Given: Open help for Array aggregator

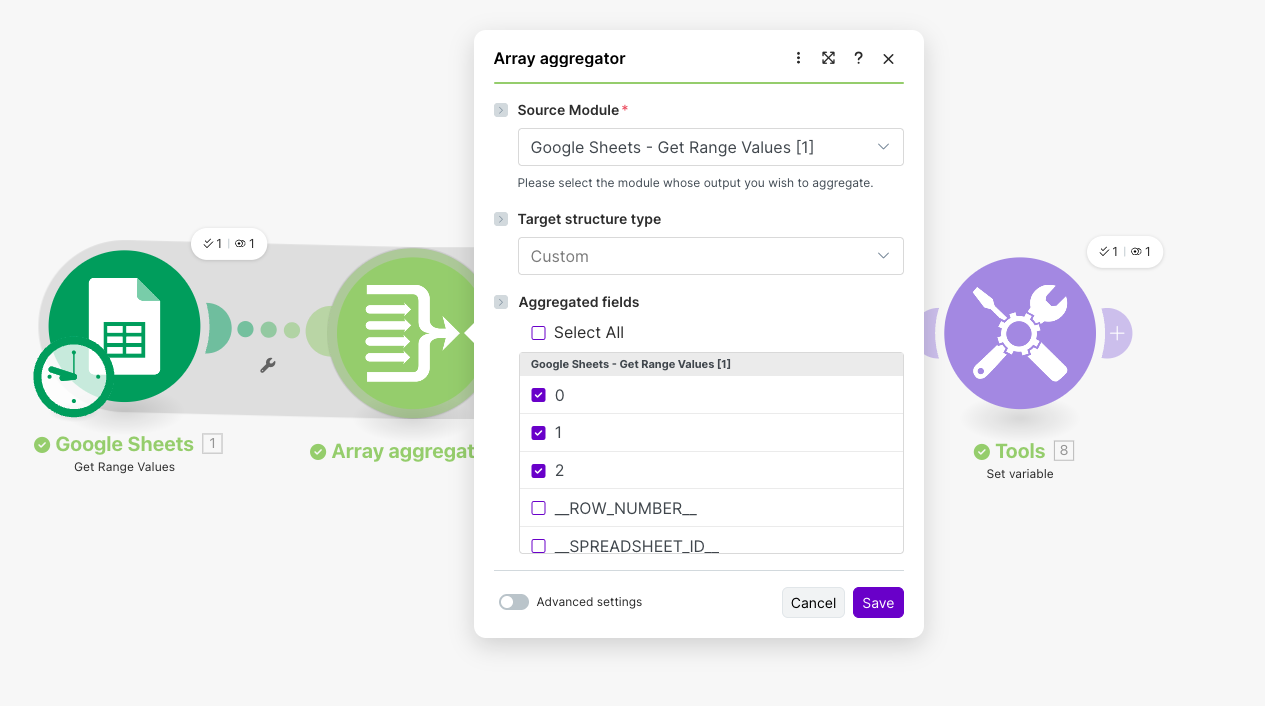Looking at the screenshot, I should [858, 58].
